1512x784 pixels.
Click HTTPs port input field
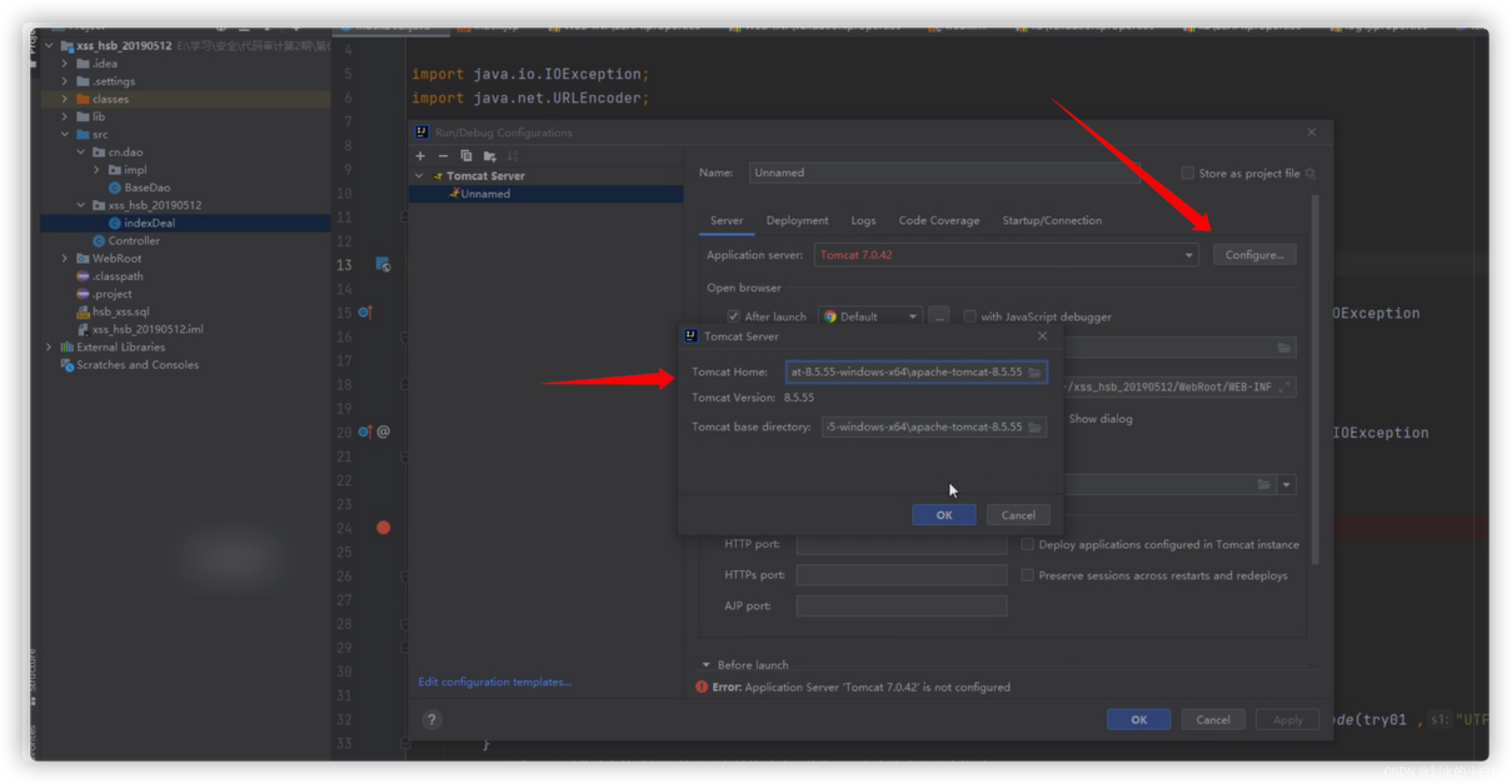(901, 575)
